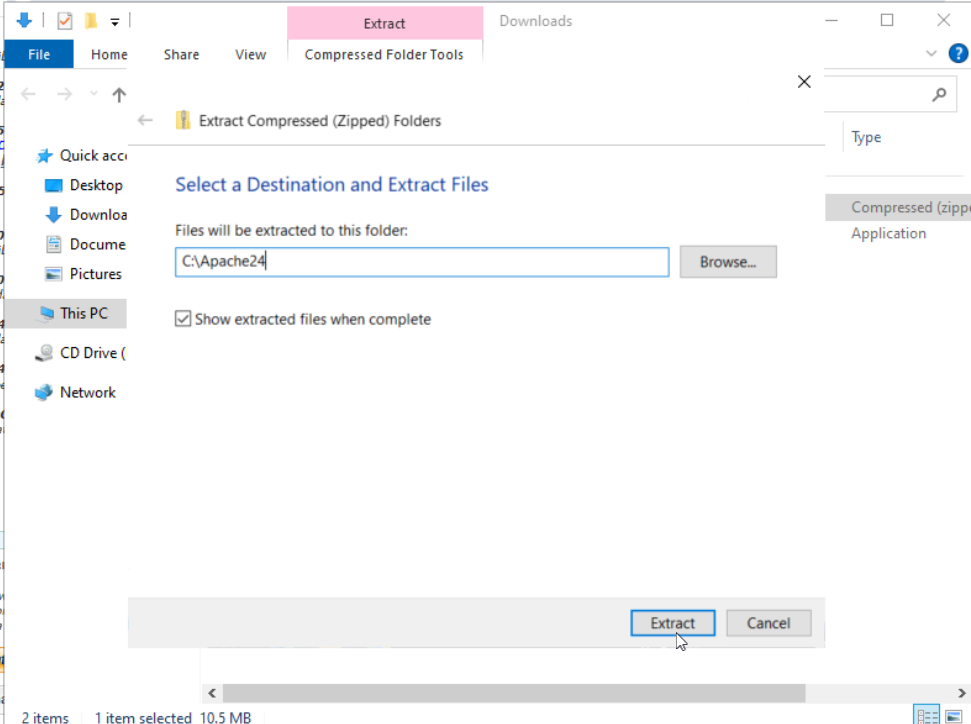971x724 pixels.
Task: Open Explorer help question mark icon
Action: tap(957, 54)
